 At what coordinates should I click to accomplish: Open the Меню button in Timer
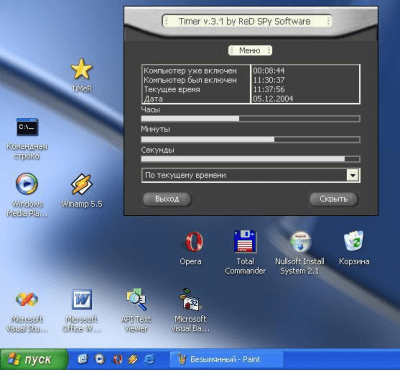click(x=250, y=51)
